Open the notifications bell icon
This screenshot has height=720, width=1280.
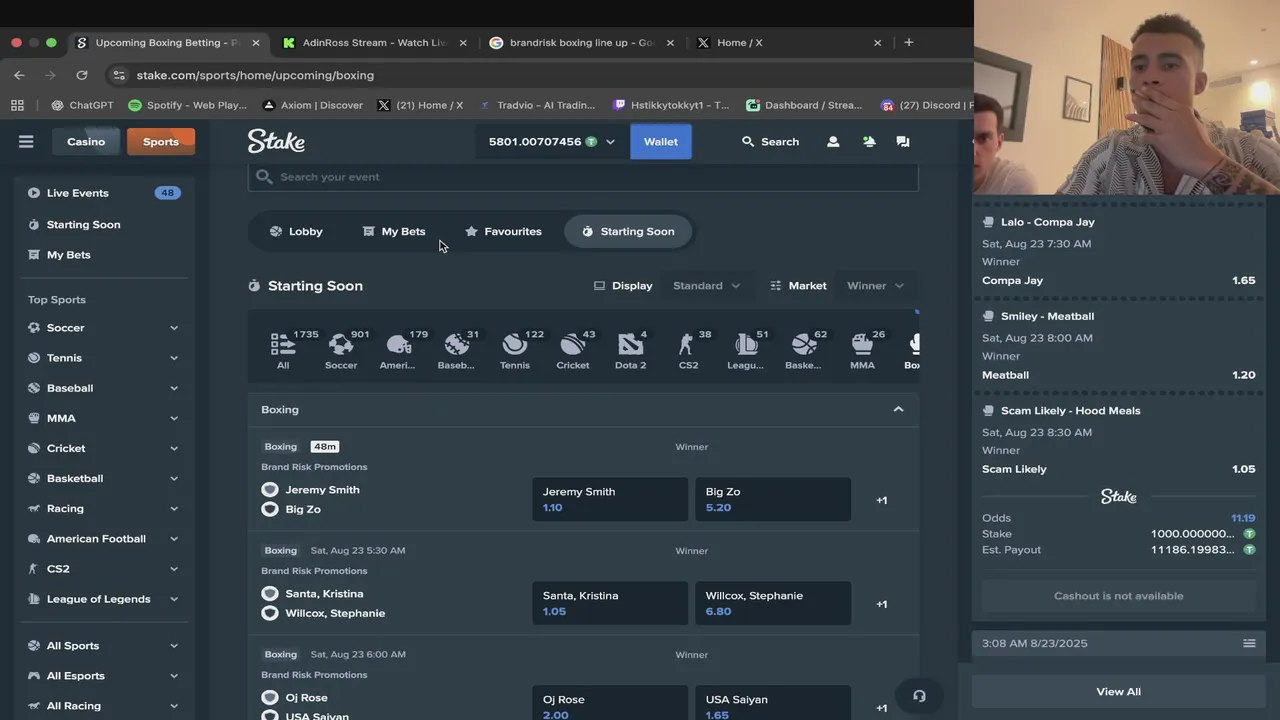click(869, 142)
